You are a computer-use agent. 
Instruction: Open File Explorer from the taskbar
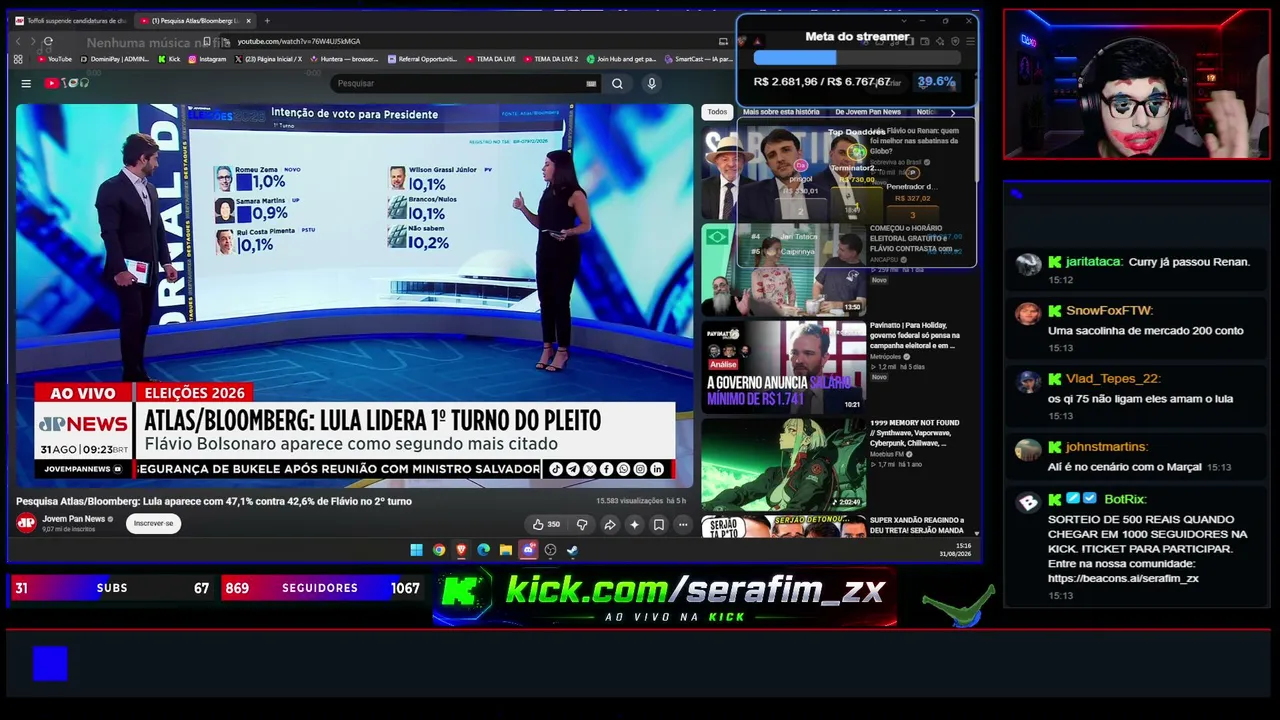[x=506, y=550]
